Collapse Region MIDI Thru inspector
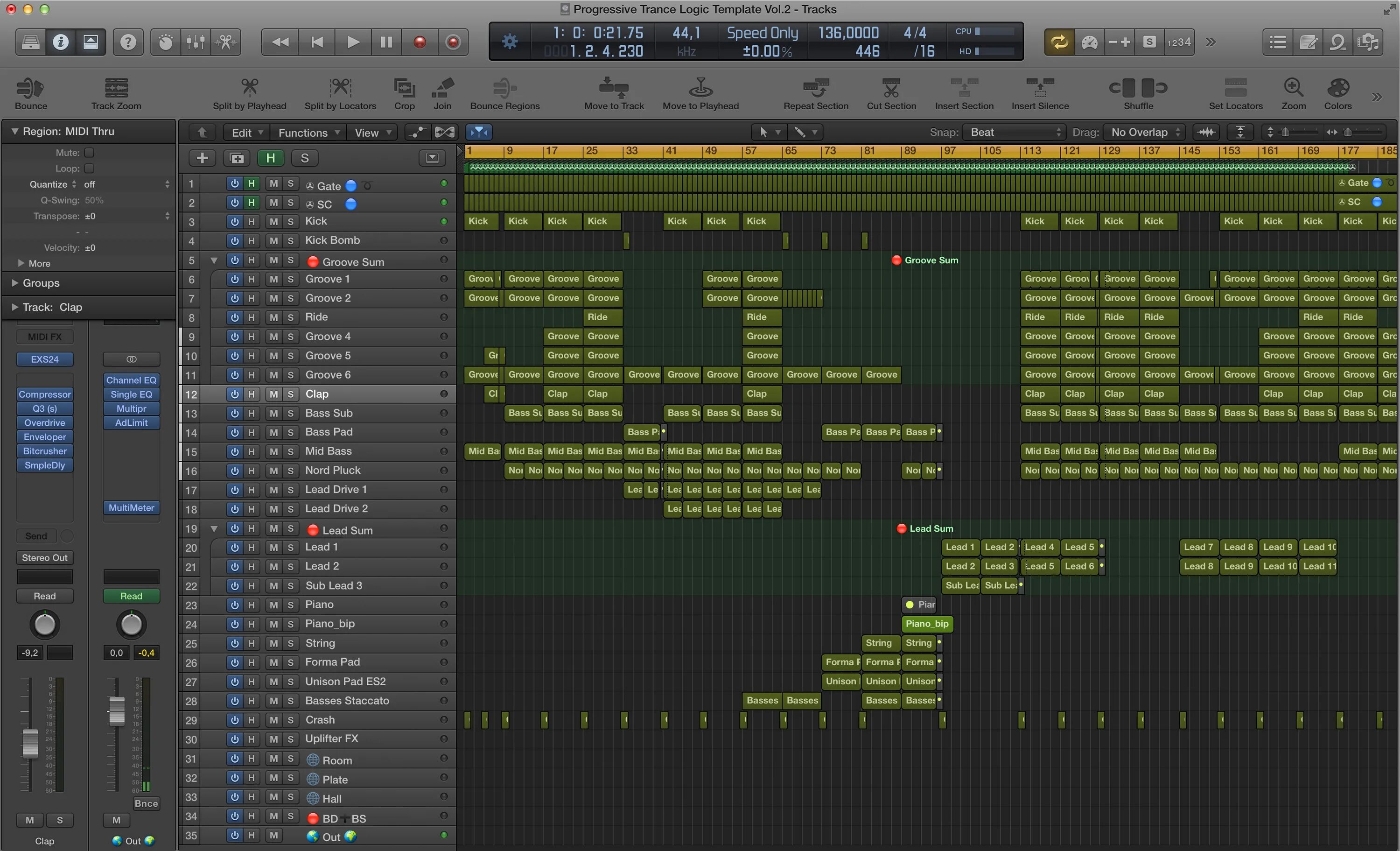 pyautogui.click(x=15, y=131)
